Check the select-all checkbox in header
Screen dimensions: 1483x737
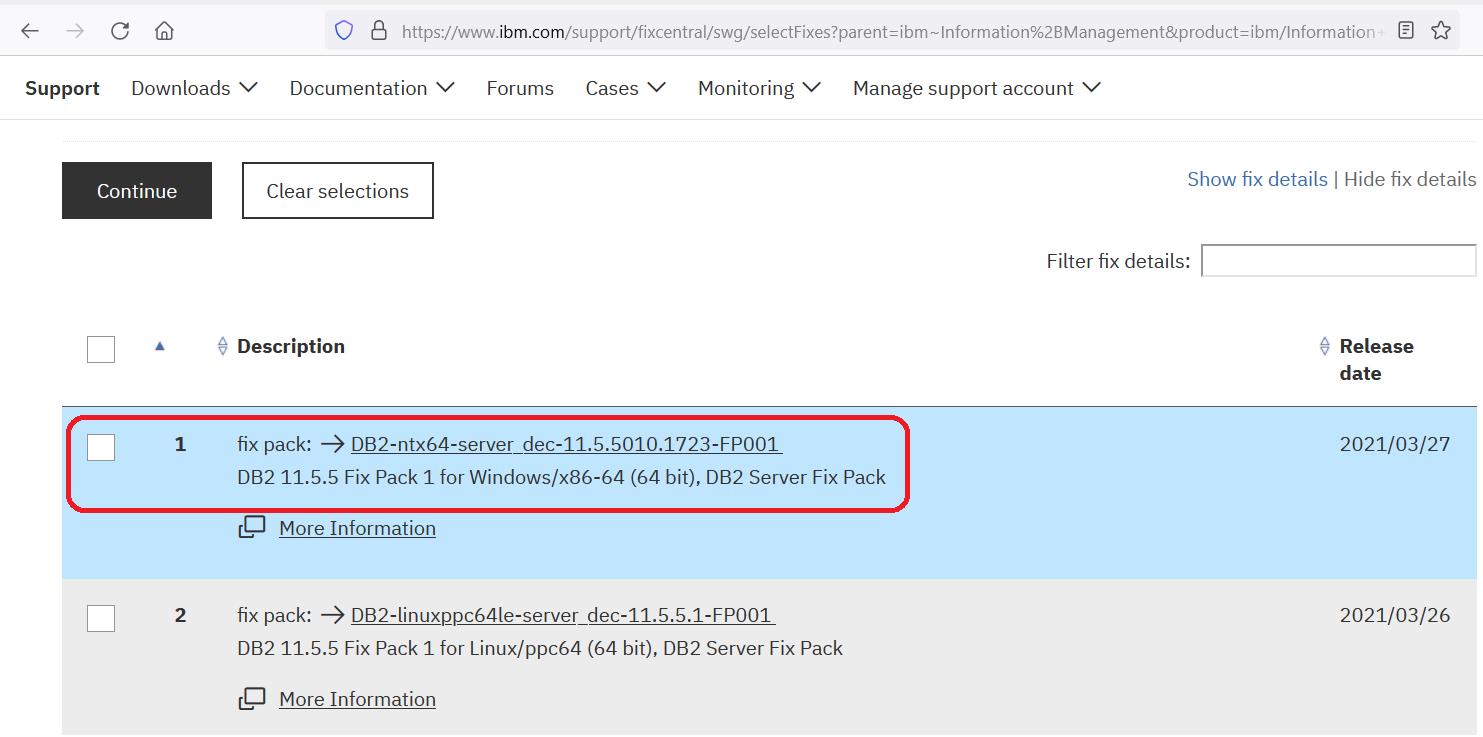point(101,349)
